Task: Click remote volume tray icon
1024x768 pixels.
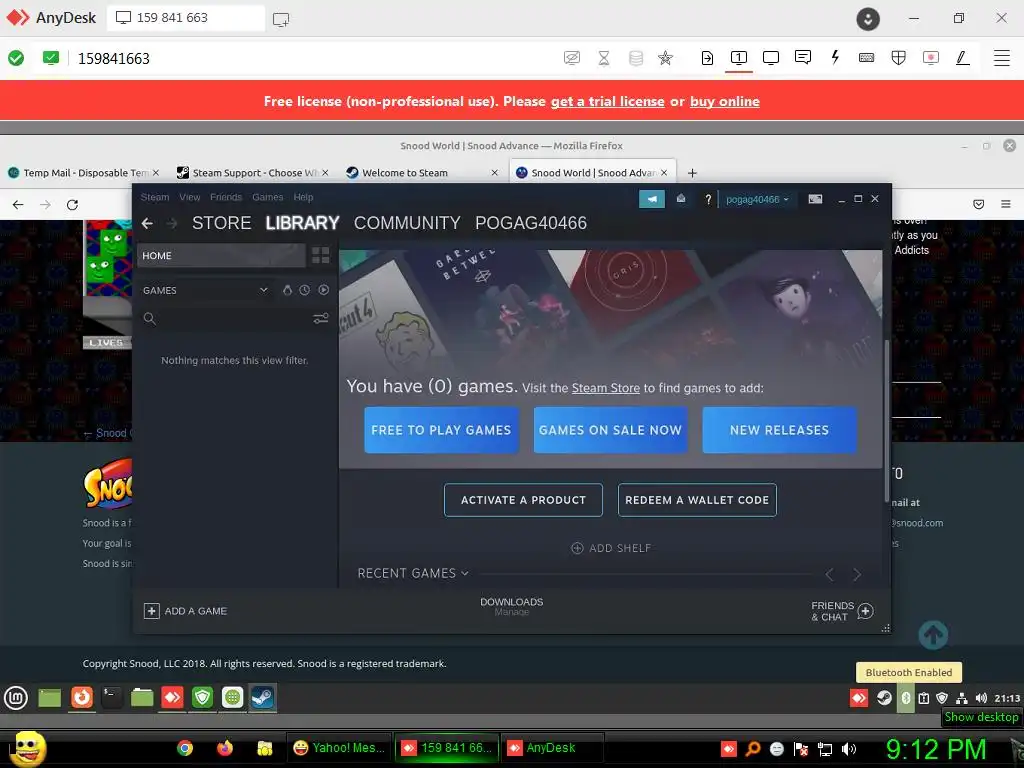Action: (980, 698)
